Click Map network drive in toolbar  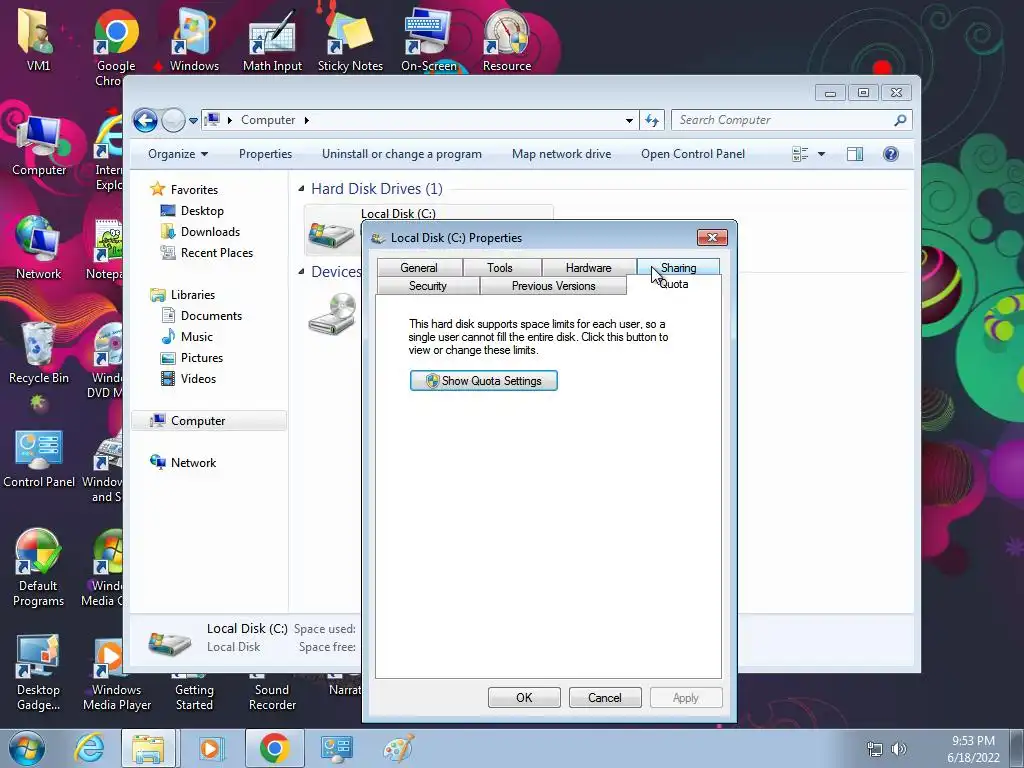(562, 154)
